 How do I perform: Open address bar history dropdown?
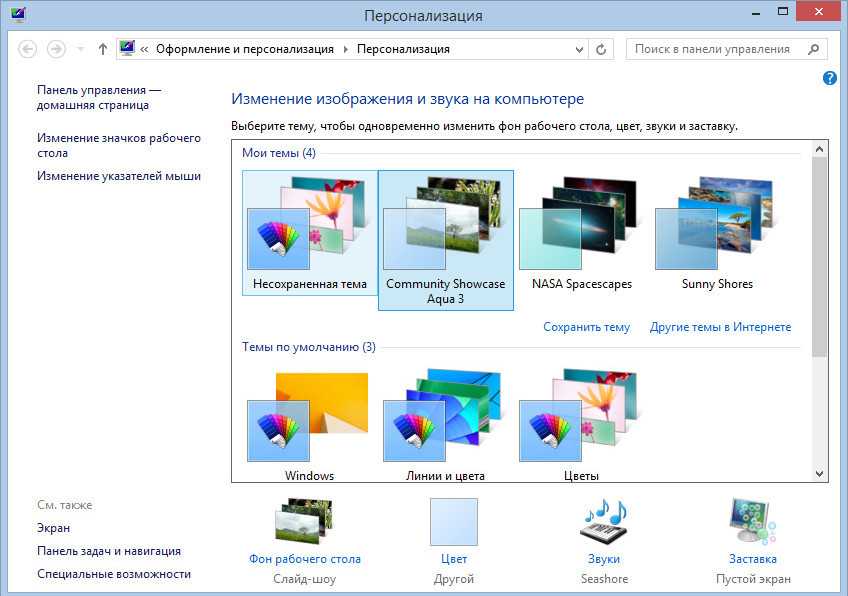[577, 49]
